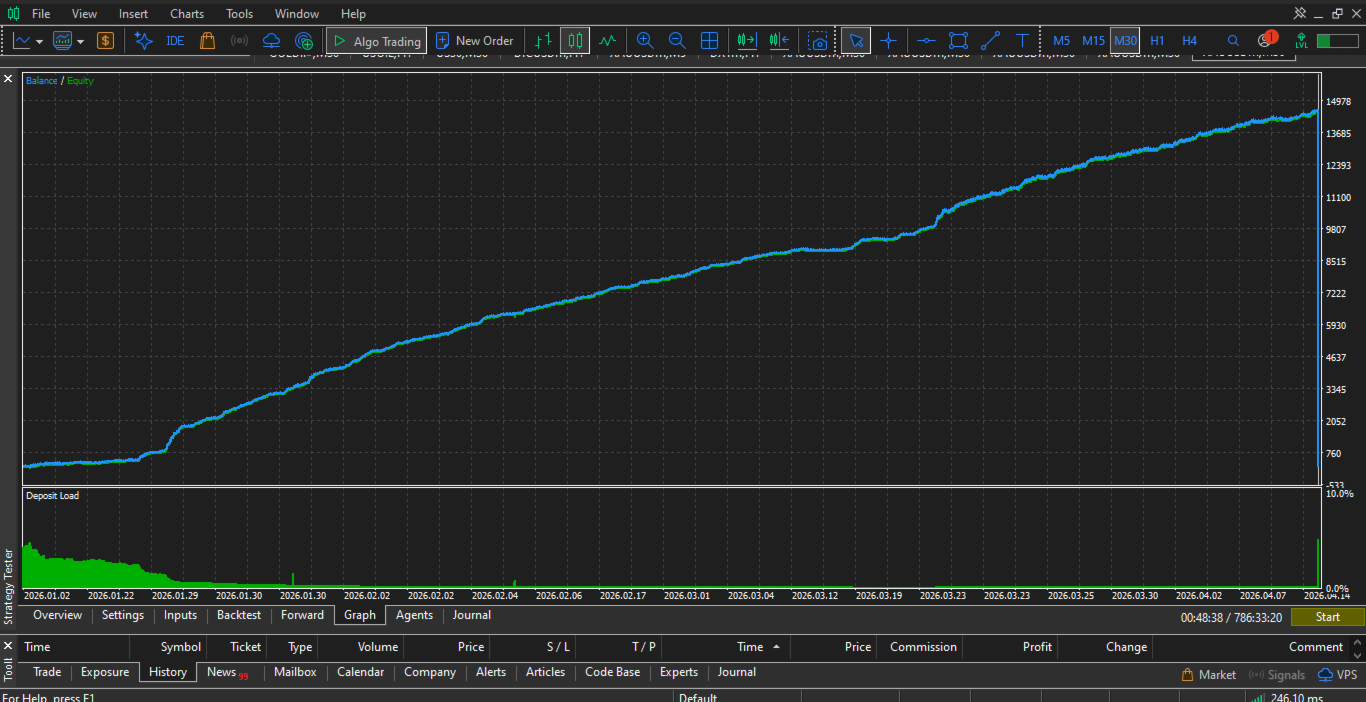
Task: Select the arrow cursor tool
Action: point(855,41)
